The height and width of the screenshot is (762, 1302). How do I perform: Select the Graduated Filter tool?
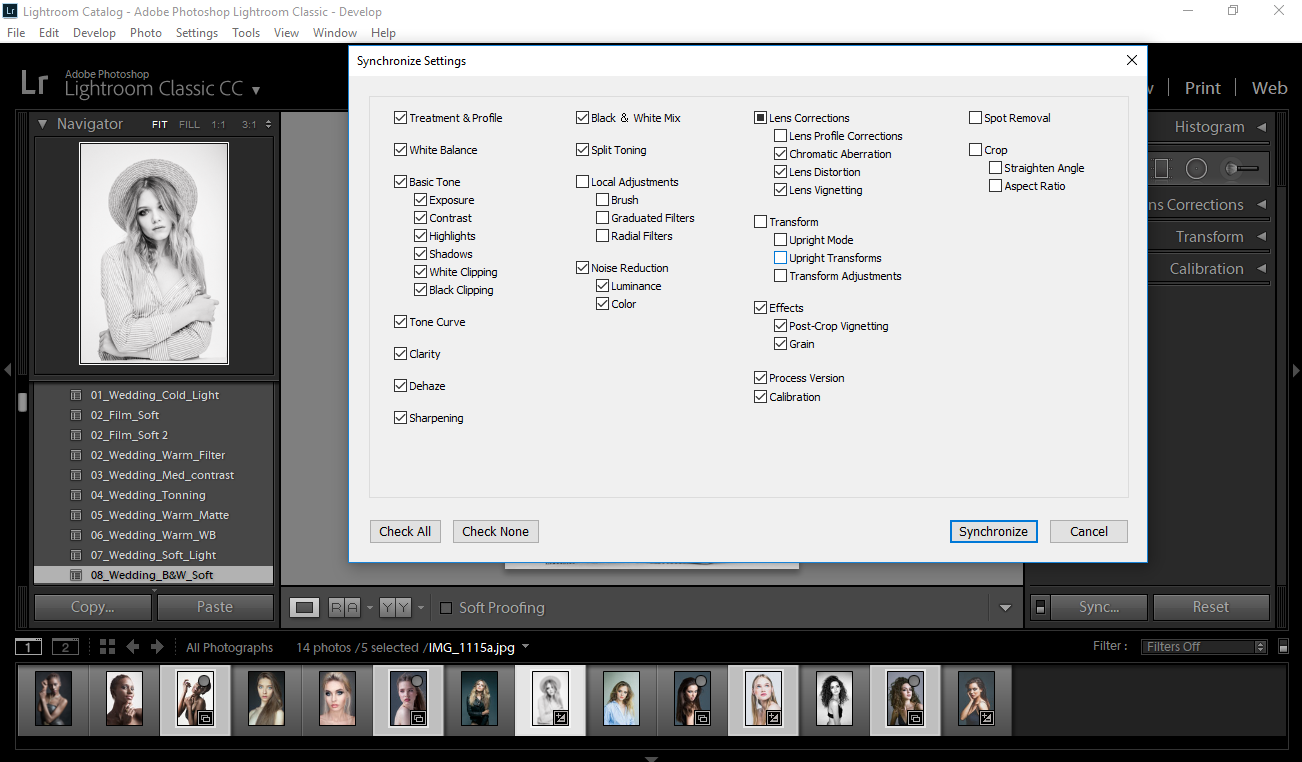coord(1162,168)
